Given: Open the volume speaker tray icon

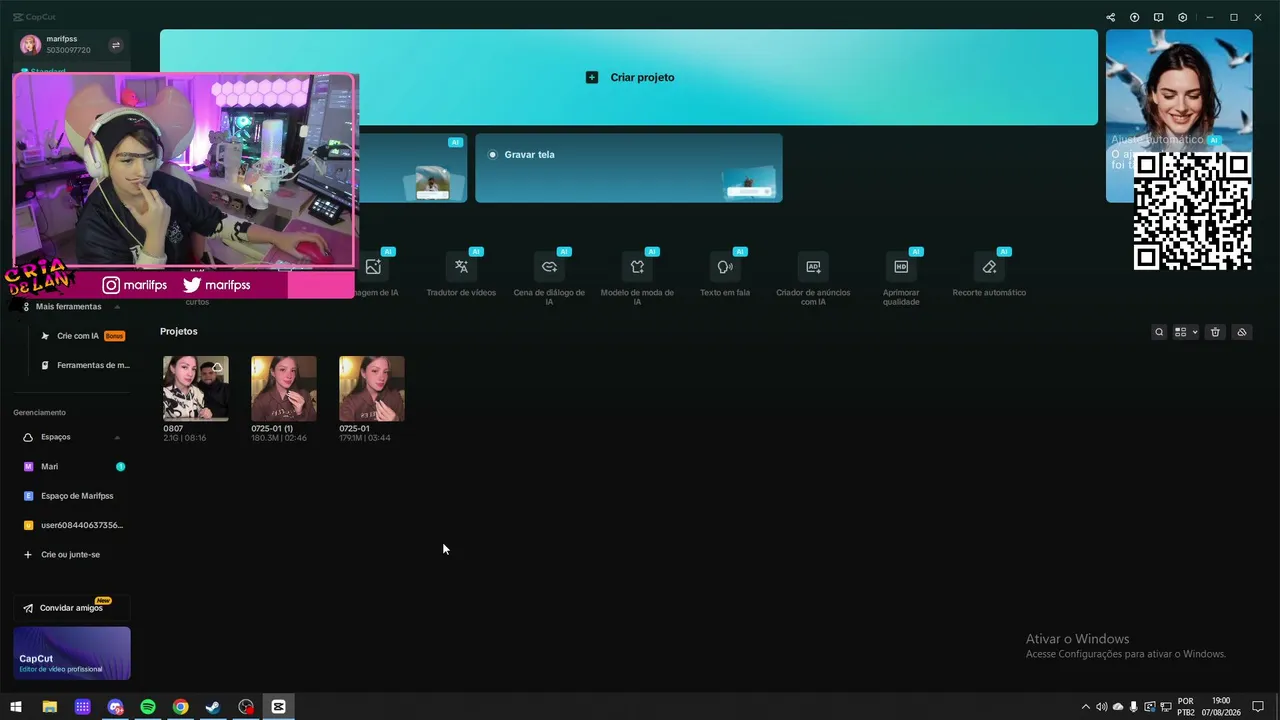Looking at the screenshot, I should pyautogui.click(x=1102, y=707).
